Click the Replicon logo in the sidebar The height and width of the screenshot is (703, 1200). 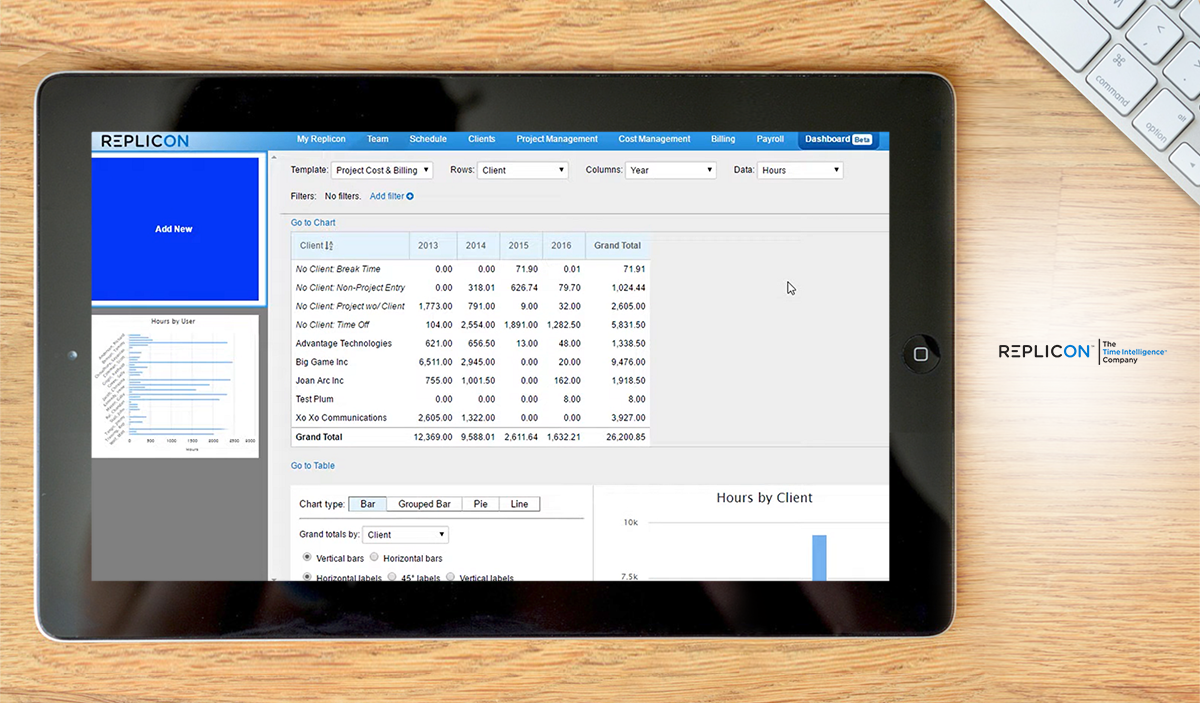tap(143, 141)
